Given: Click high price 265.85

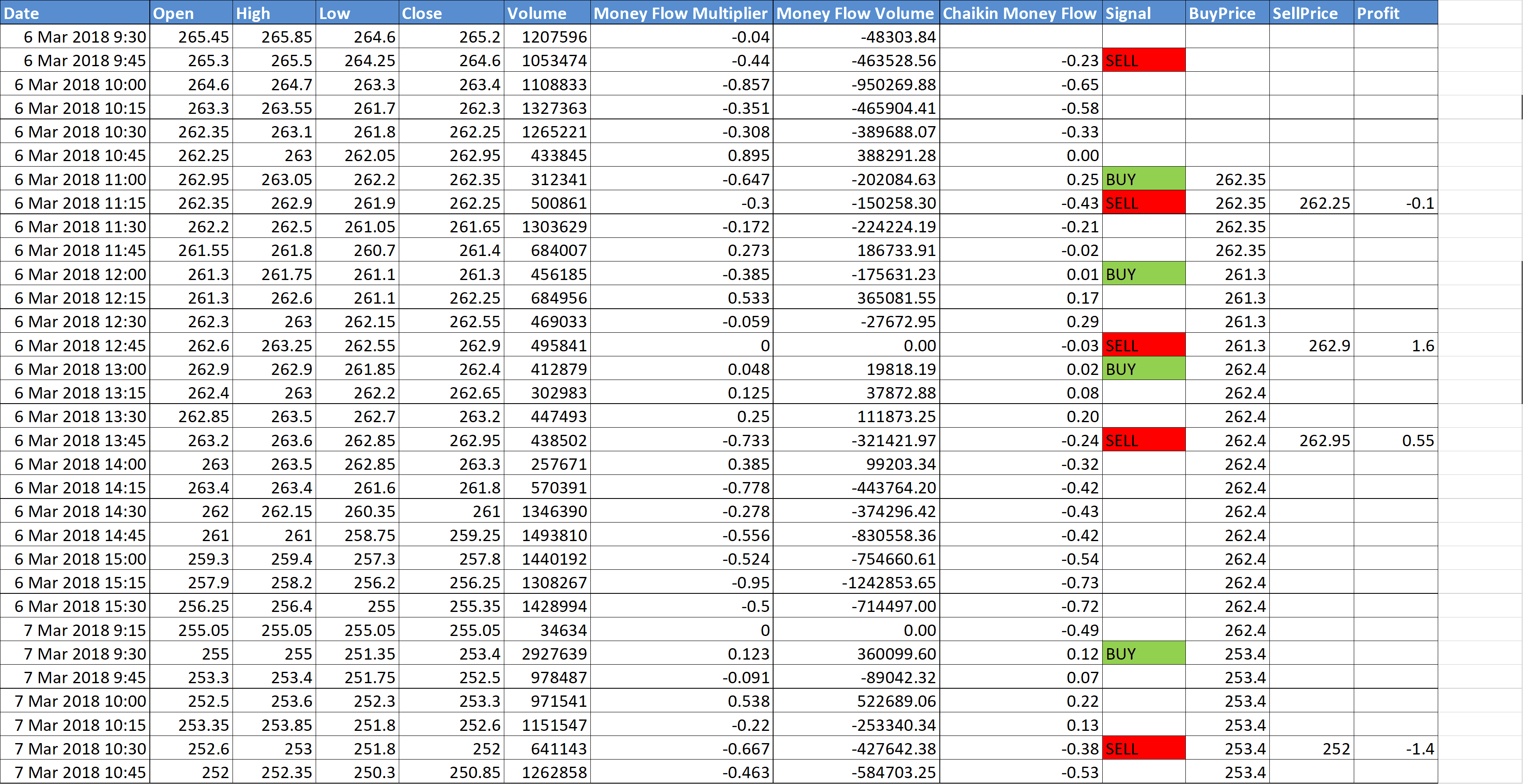Looking at the screenshot, I should coord(274,37).
